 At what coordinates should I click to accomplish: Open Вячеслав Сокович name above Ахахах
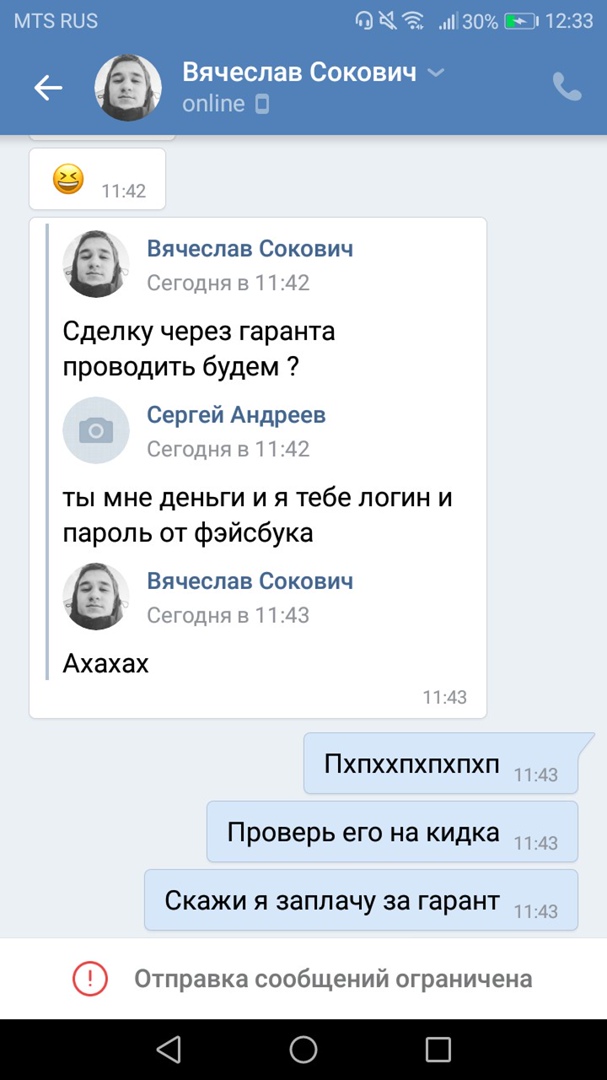point(250,581)
